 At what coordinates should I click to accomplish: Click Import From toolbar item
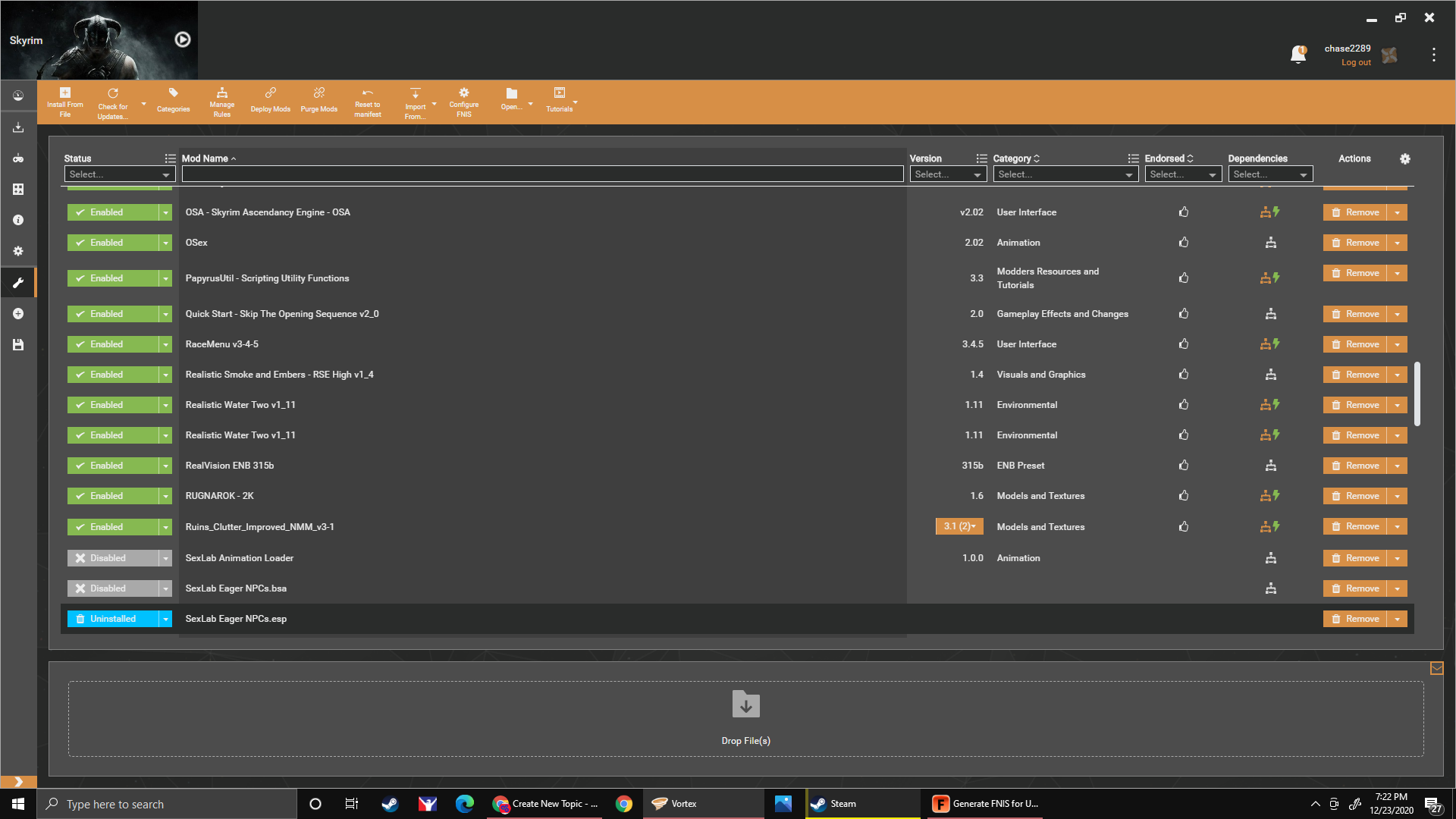coord(416,103)
